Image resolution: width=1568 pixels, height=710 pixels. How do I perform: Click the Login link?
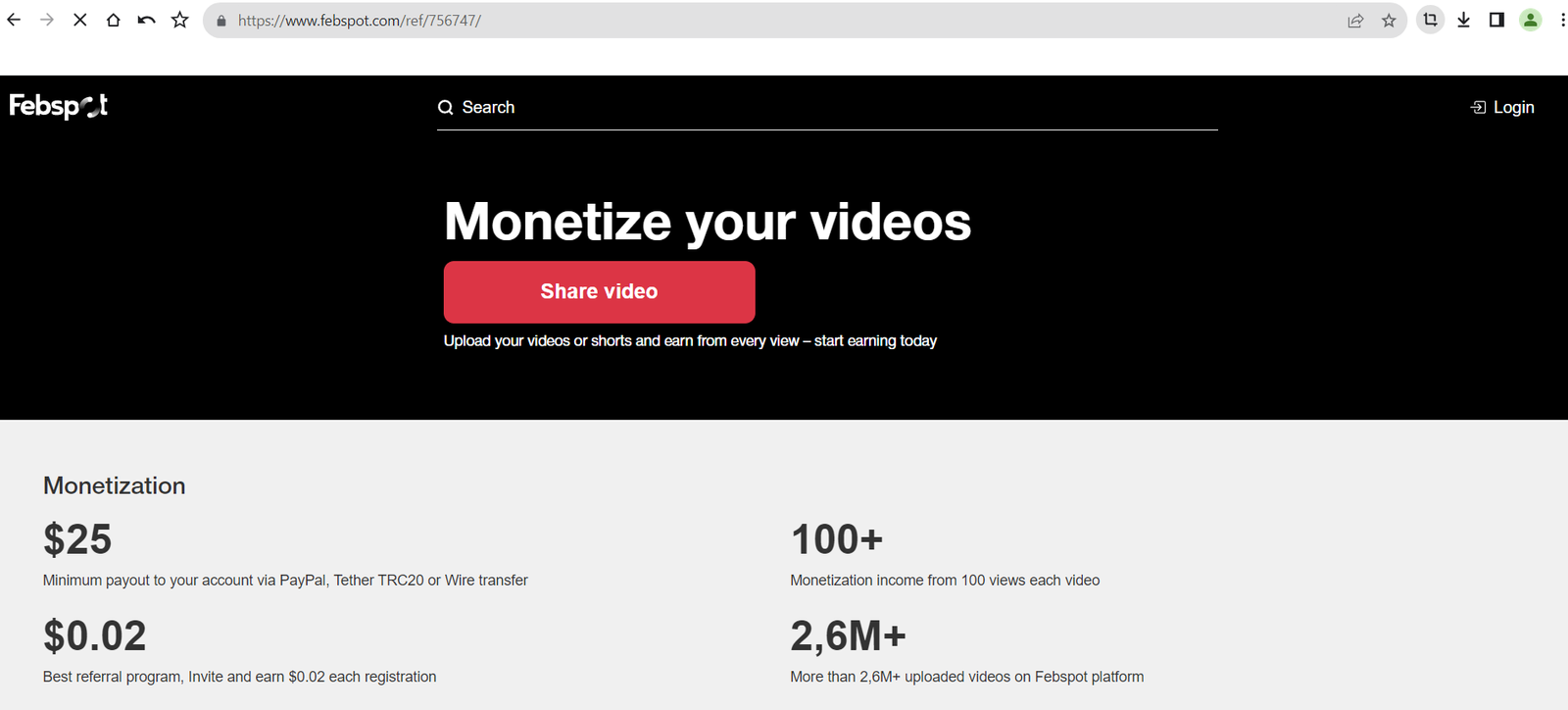point(1513,108)
